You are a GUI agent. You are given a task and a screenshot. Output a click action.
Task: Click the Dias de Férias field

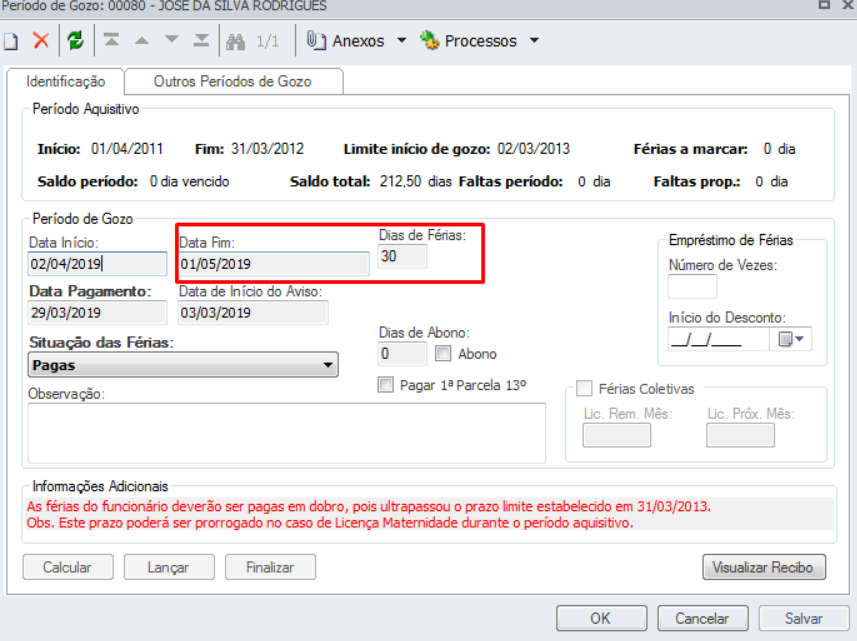(x=402, y=256)
